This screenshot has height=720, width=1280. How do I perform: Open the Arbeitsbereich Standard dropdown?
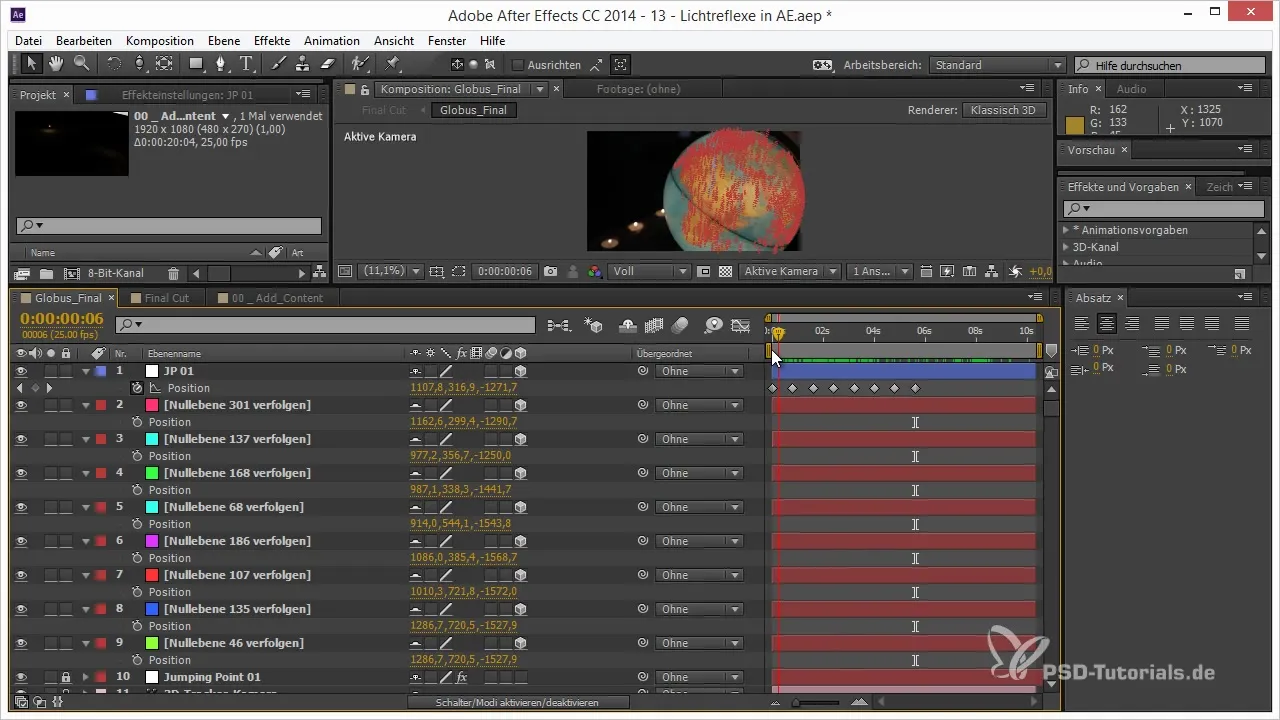[x=997, y=65]
